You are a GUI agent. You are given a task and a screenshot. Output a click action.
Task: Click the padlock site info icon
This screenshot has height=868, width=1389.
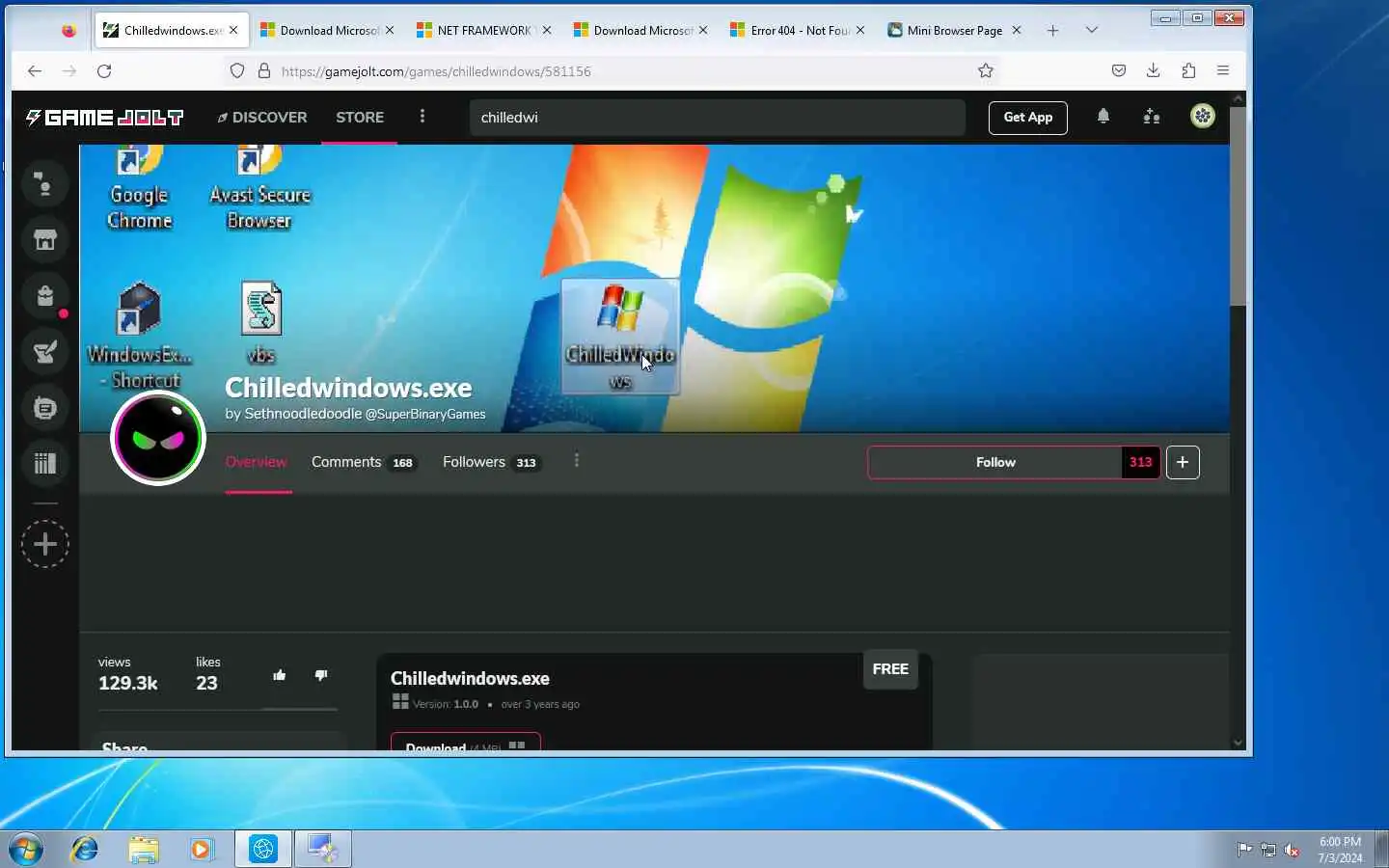point(264,70)
